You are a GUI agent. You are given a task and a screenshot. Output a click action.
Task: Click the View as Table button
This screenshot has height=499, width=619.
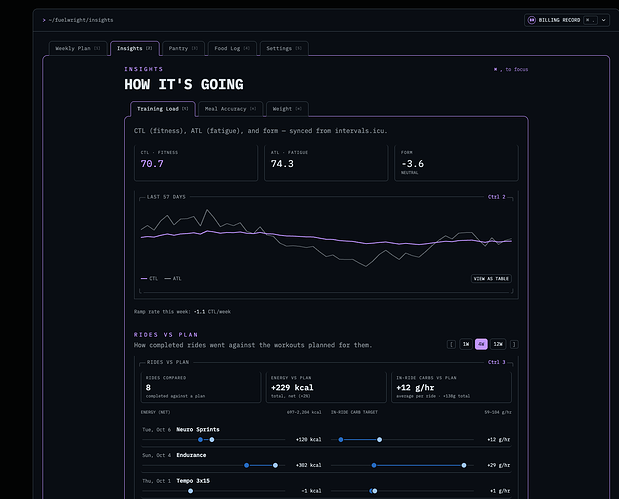491,279
